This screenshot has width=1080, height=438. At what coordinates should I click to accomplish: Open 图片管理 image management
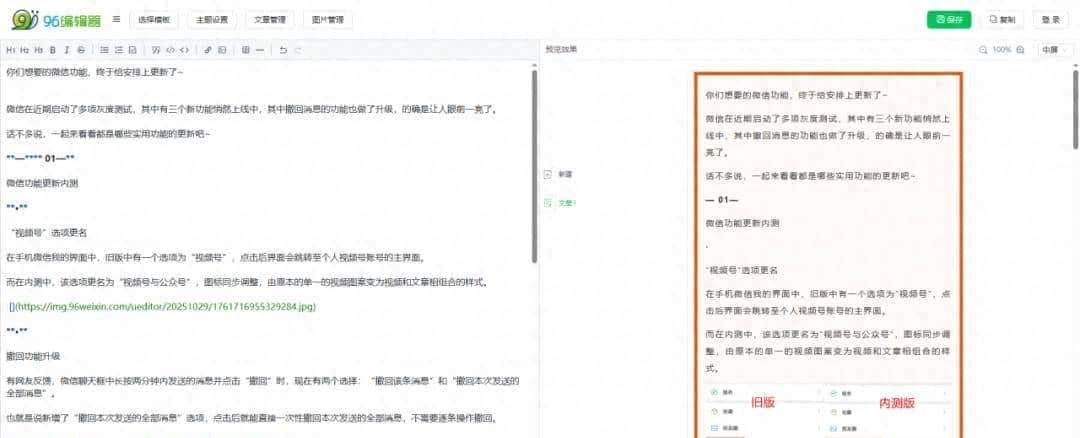coord(327,20)
